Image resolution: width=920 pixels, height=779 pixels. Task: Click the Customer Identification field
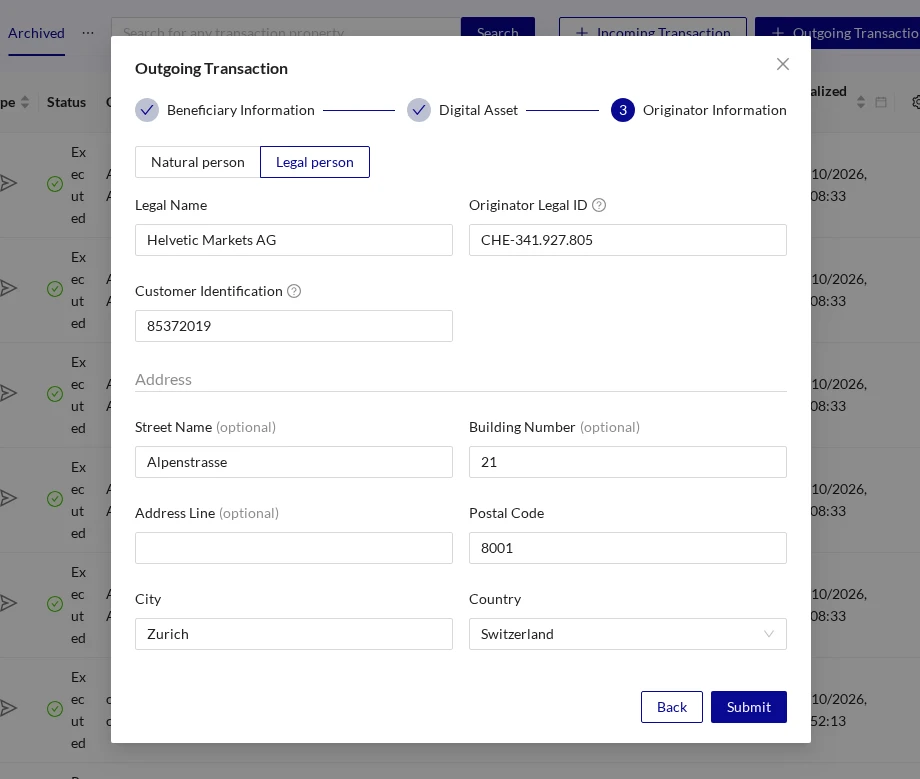293,326
